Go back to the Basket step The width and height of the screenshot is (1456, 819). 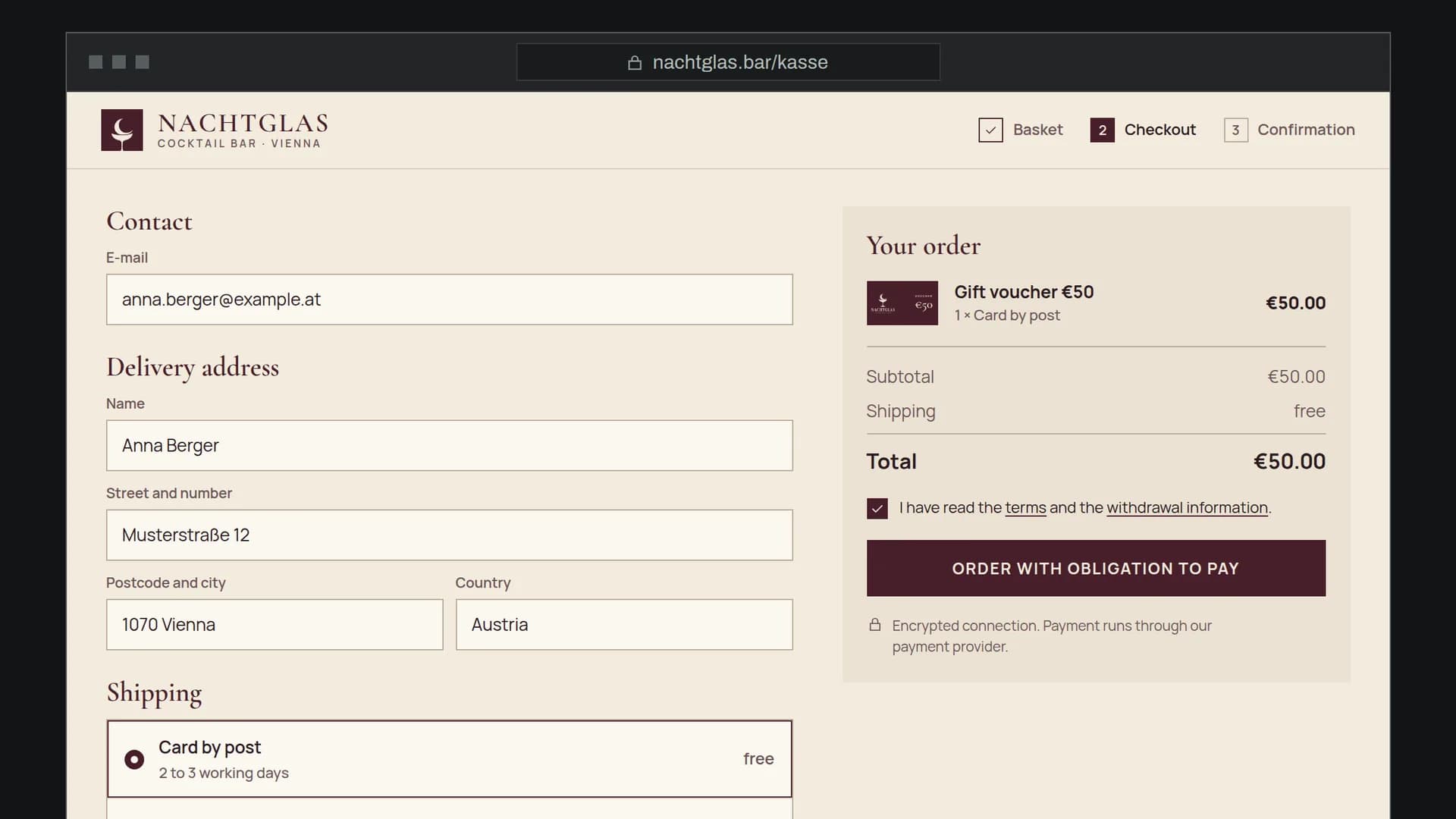coord(1037,130)
